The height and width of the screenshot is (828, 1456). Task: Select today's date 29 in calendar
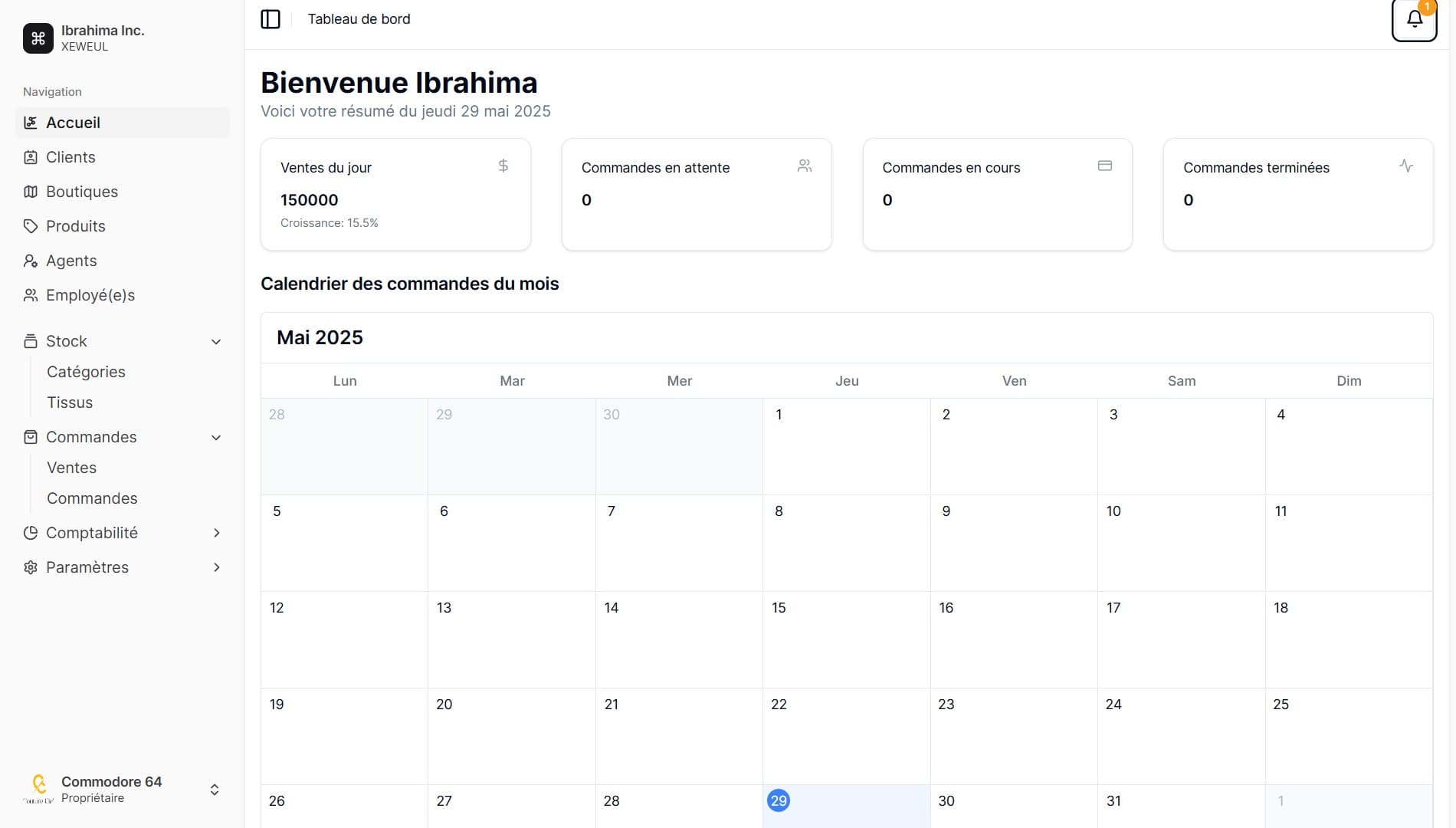(x=779, y=800)
